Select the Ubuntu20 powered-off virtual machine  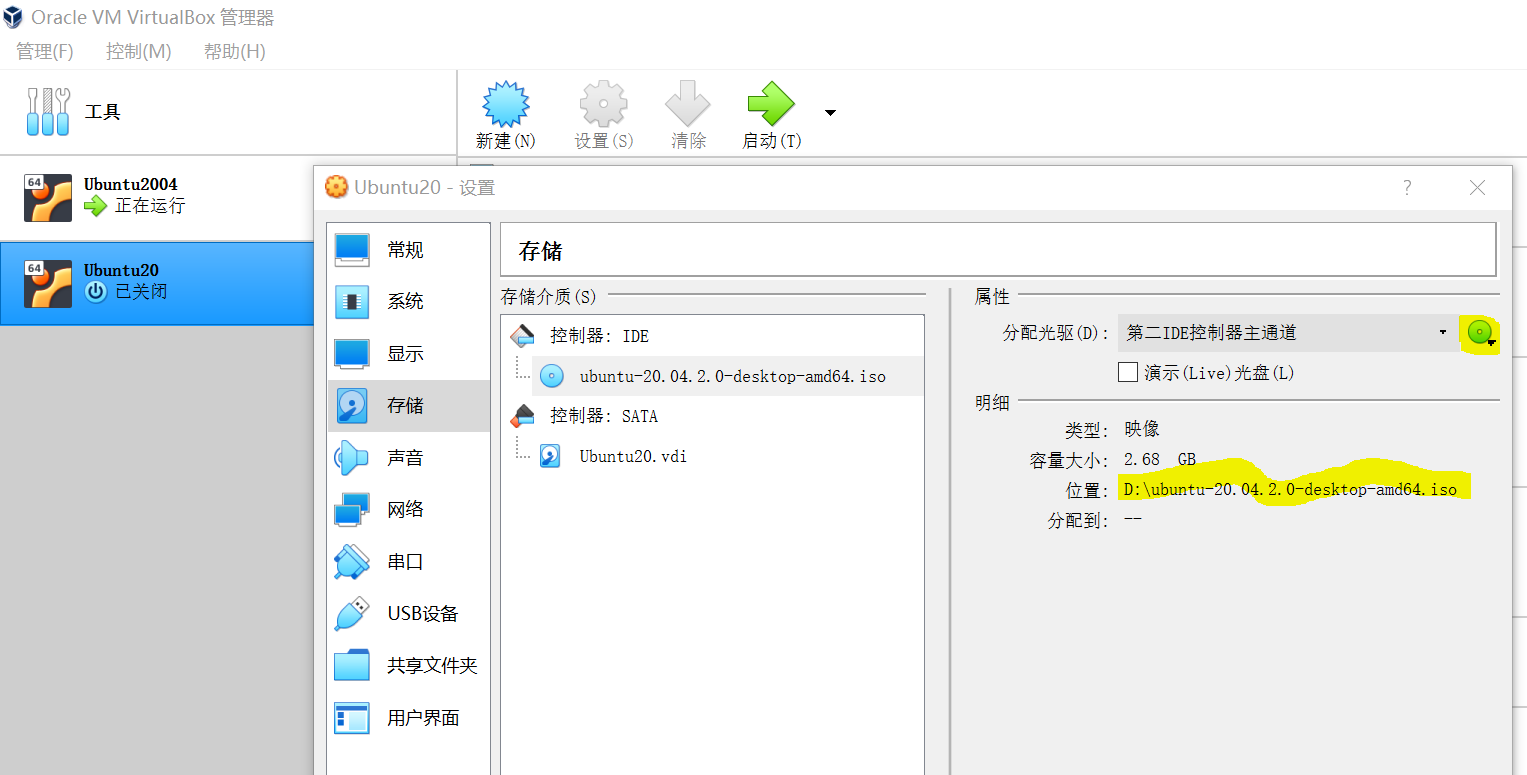pos(157,283)
